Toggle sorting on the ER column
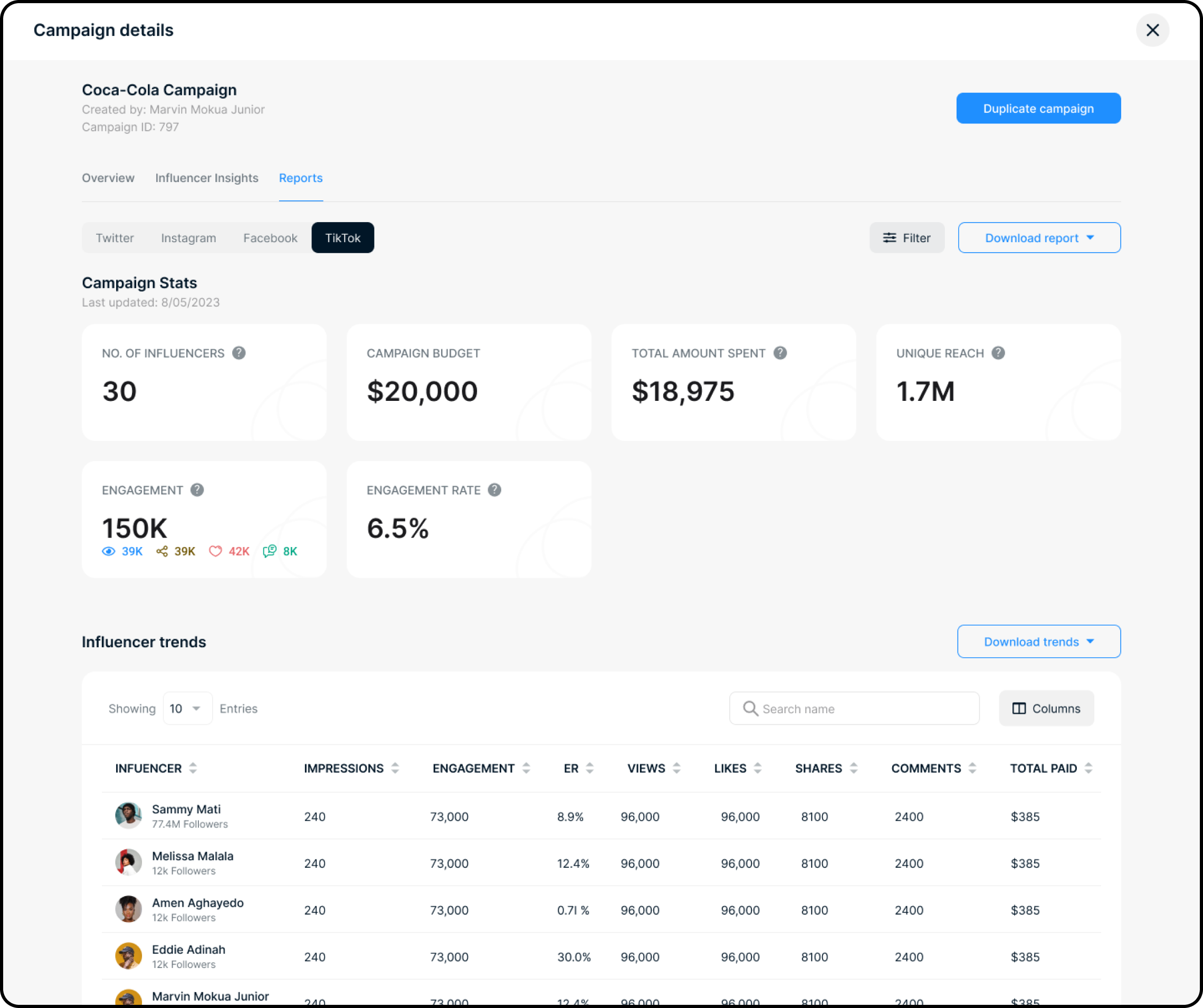The height and width of the screenshot is (1008, 1203). 589,768
